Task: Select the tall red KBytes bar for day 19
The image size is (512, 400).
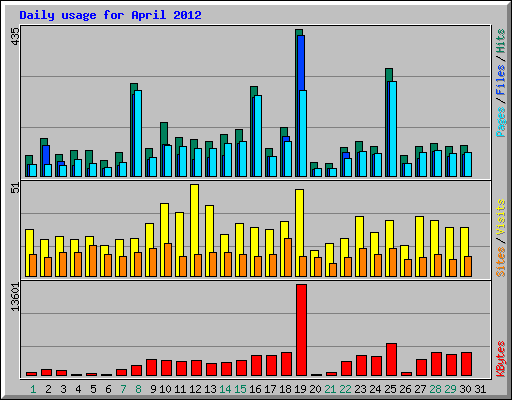Action: (301, 330)
